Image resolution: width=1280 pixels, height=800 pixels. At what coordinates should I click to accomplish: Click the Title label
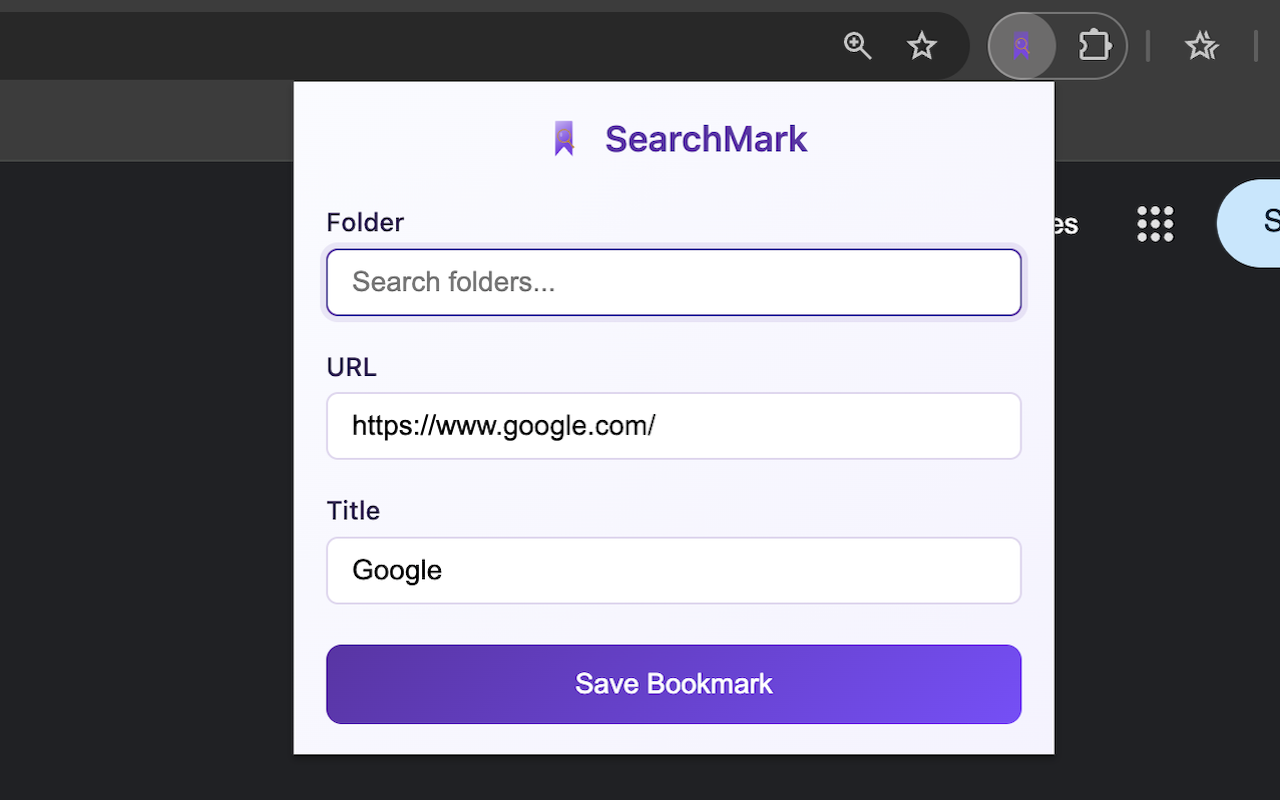353,511
